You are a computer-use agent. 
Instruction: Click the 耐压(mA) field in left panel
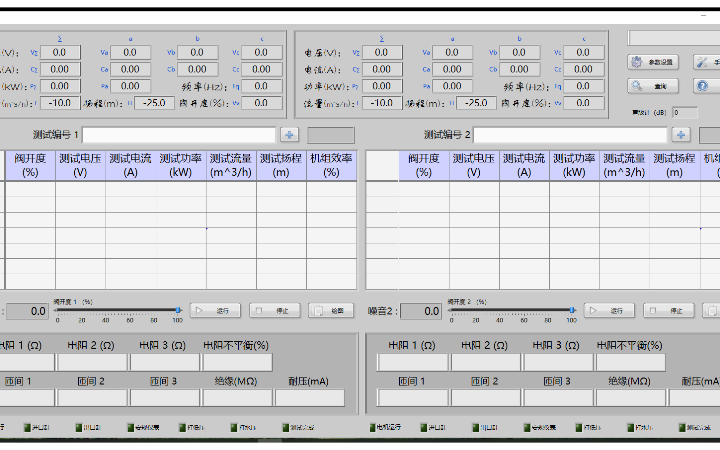(310, 398)
